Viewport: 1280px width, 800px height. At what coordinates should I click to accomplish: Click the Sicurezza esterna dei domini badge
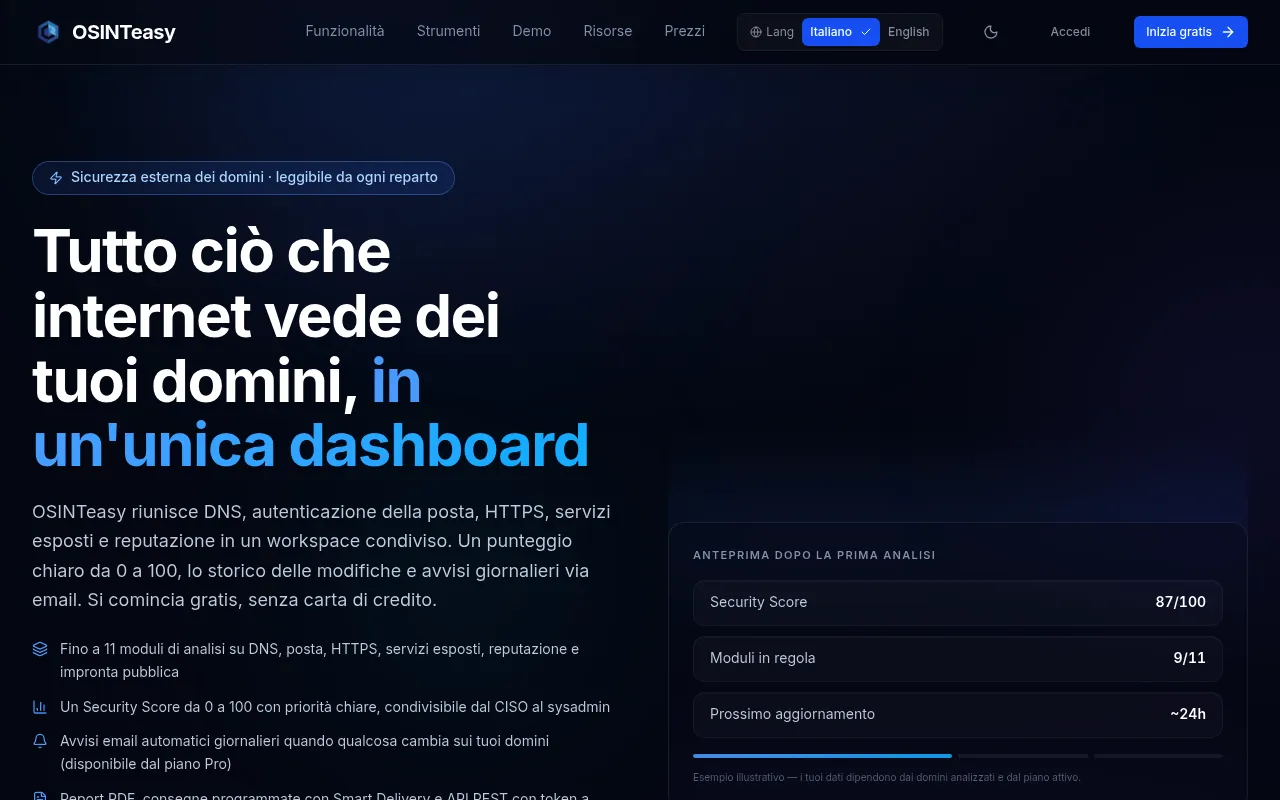pyautogui.click(x=243, y=178)
